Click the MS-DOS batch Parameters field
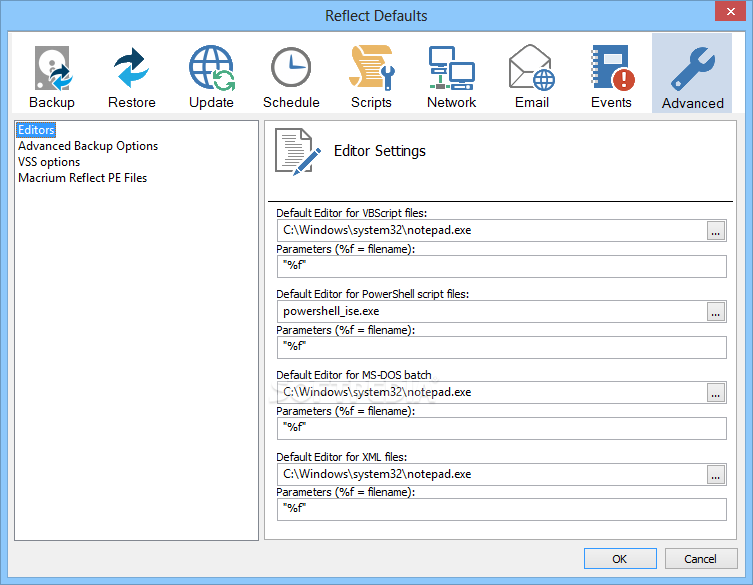 click(501, 428)
